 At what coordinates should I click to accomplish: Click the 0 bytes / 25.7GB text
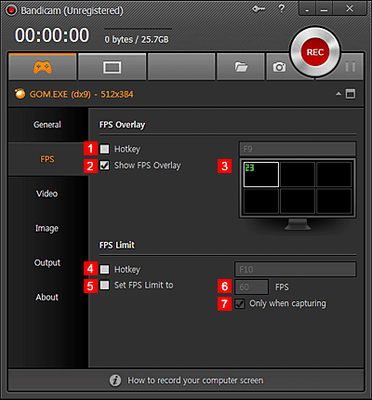(137, 40)
